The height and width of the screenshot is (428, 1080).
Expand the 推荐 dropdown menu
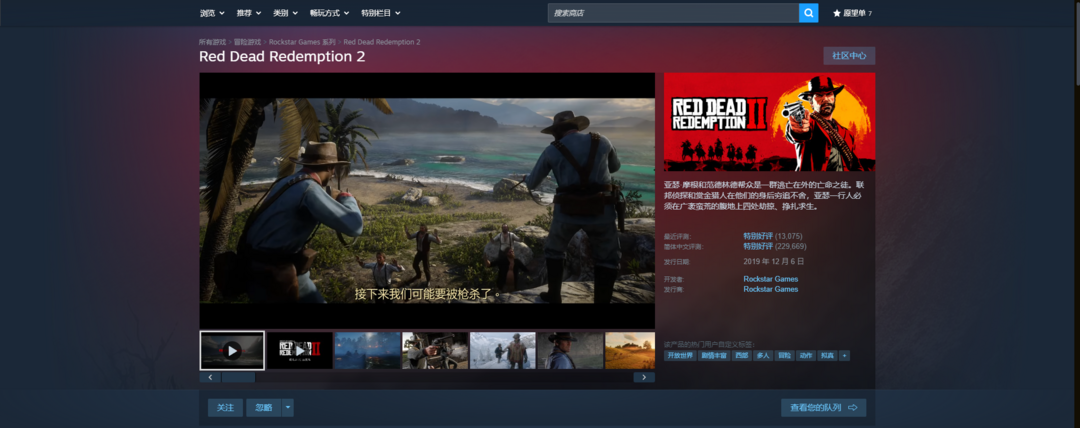pyautogui.click(x=249, y=13)
